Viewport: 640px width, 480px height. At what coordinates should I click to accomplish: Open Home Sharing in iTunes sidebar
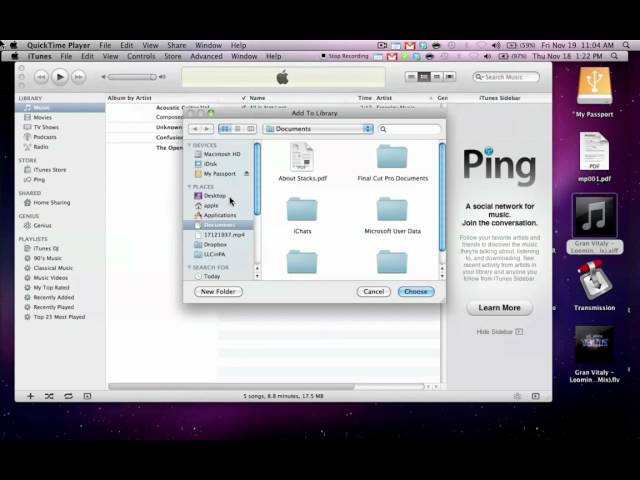(x=51, y=202)
